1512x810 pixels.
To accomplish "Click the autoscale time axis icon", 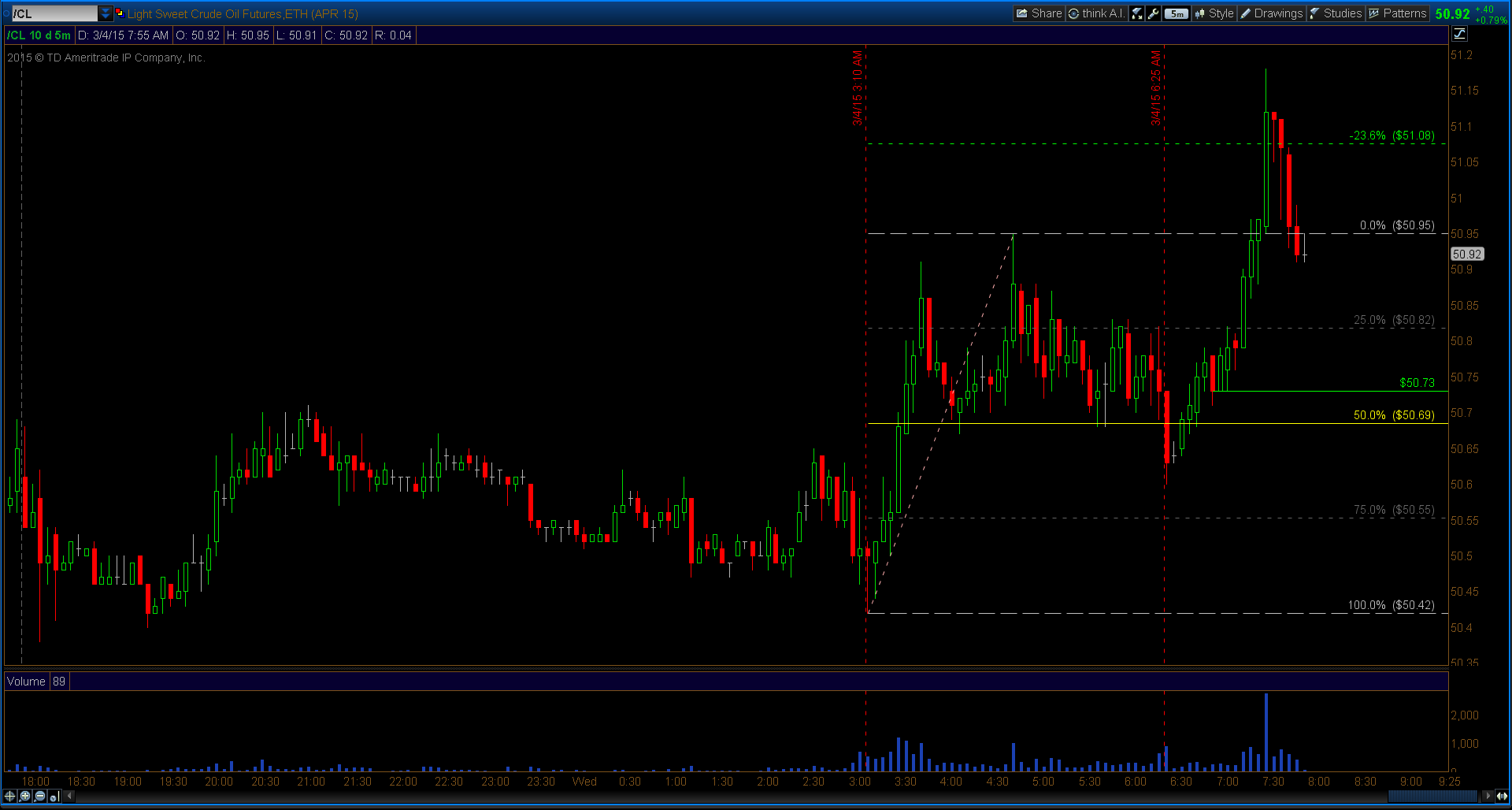I will point(54,796).
